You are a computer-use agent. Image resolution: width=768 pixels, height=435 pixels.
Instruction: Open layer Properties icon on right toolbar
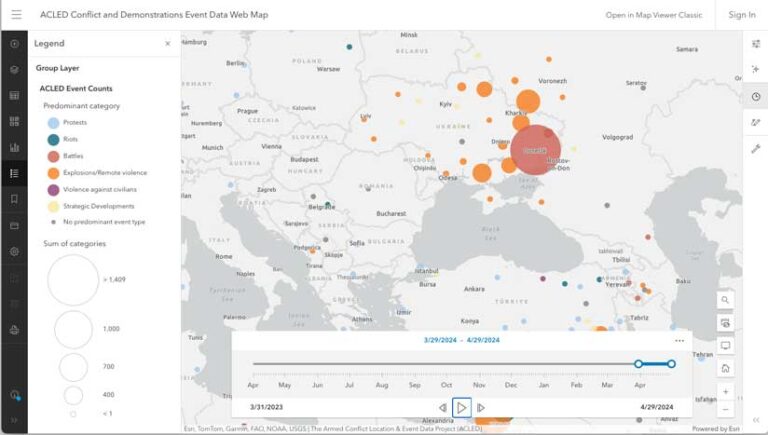pyautogui.click(x=756, y=44)
